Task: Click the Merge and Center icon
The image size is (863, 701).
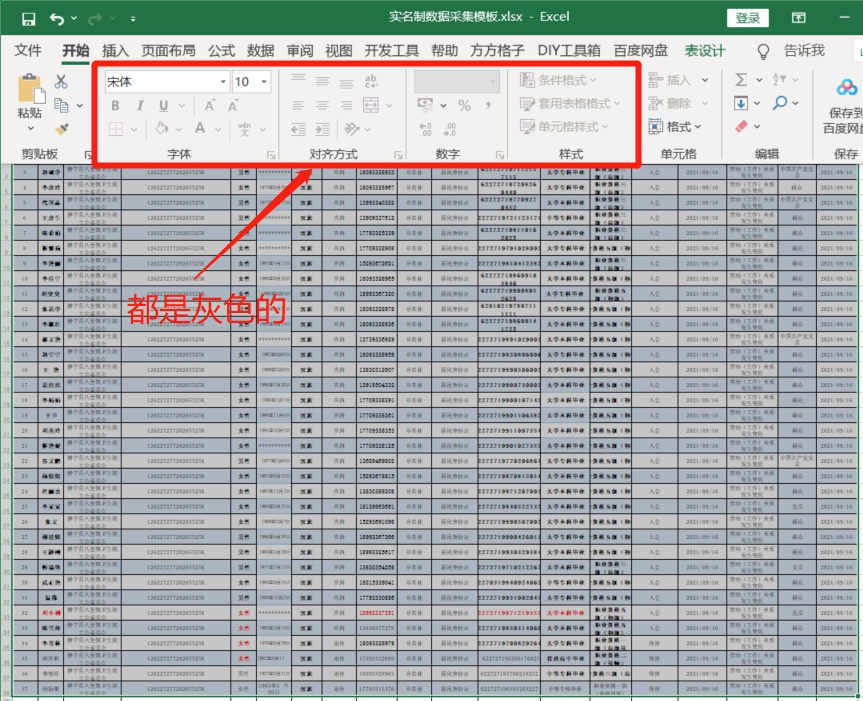Action: (371, 105)
